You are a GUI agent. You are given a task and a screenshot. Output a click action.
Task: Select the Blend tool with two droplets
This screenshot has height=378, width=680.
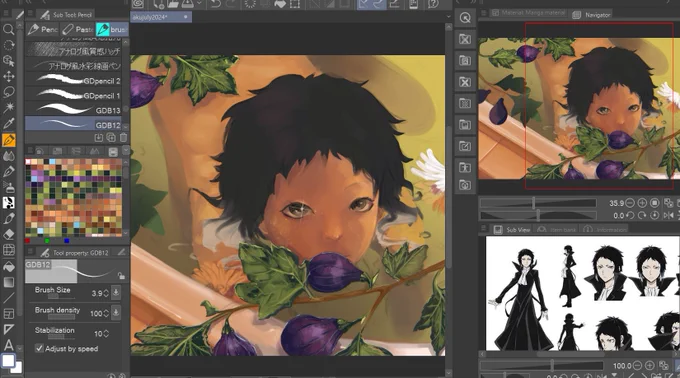click(x=8, y=156)
